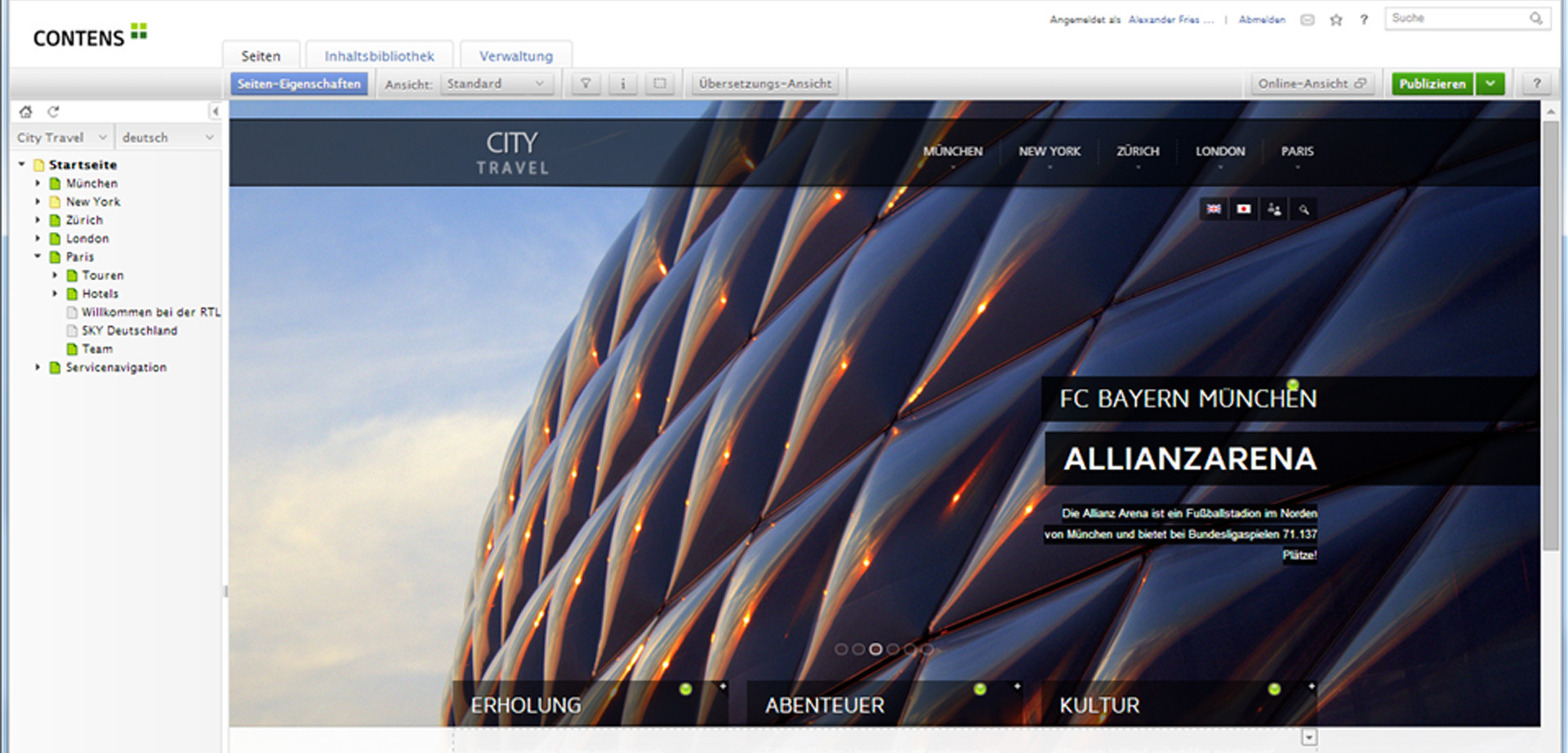Switch site to the English flag icon
This screenshot has height=753, width=1568.
(x=1214, y=209)
